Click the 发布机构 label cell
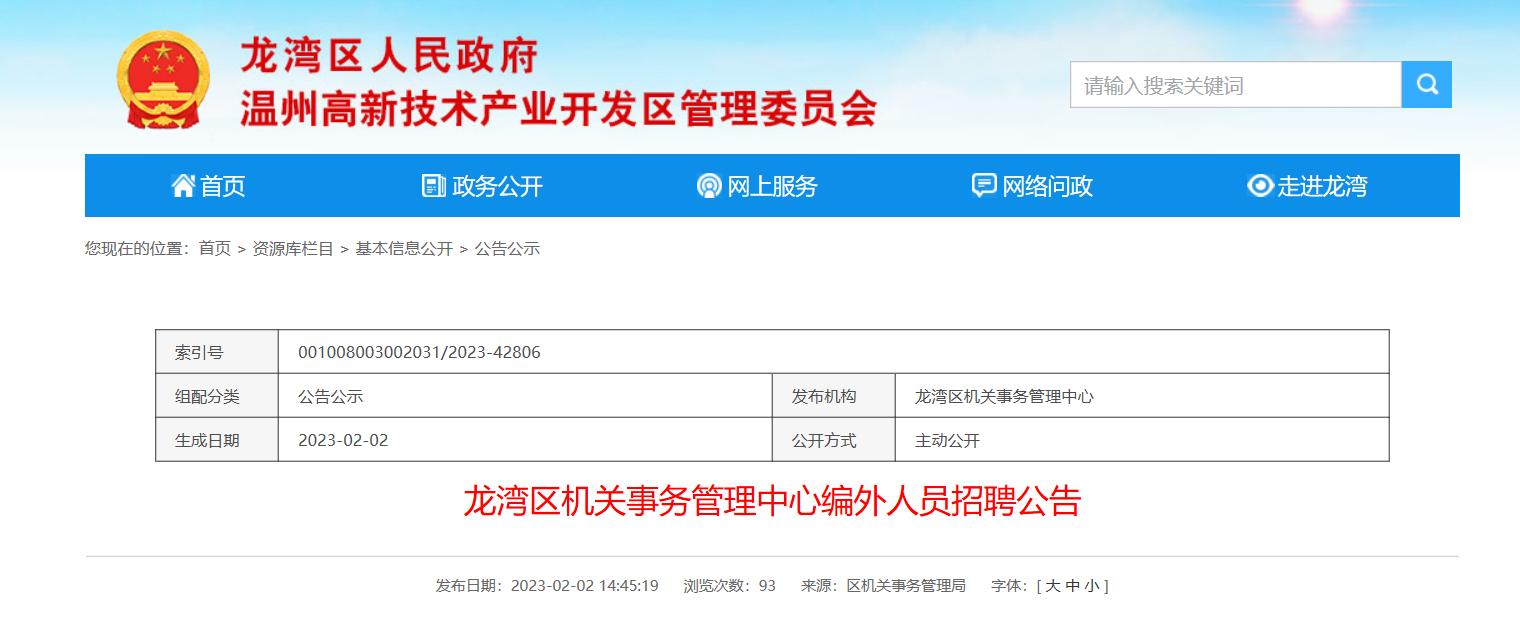The height and width of the screenshot is (622, 1520). (x=834, y=396)
